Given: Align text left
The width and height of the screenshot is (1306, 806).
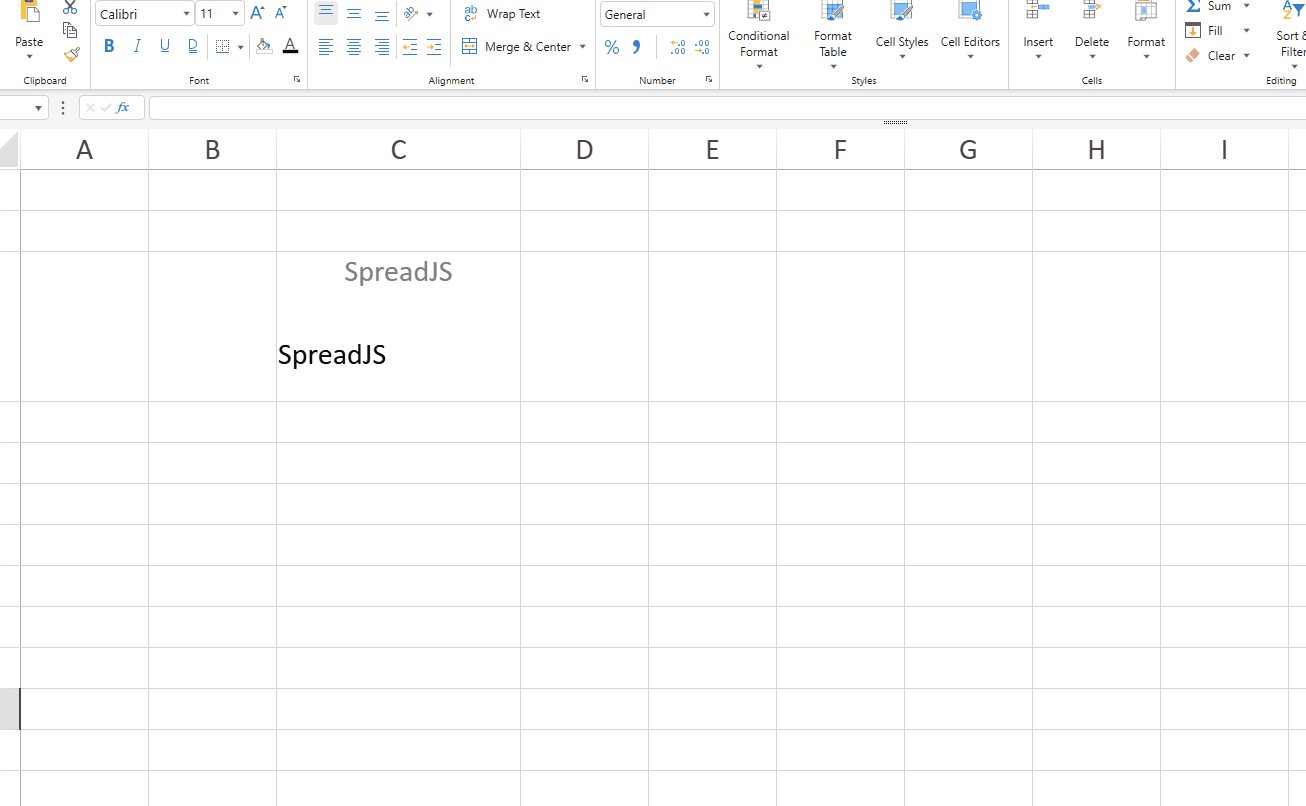Looking at the screenshot, I should click(x=326, y=47).
